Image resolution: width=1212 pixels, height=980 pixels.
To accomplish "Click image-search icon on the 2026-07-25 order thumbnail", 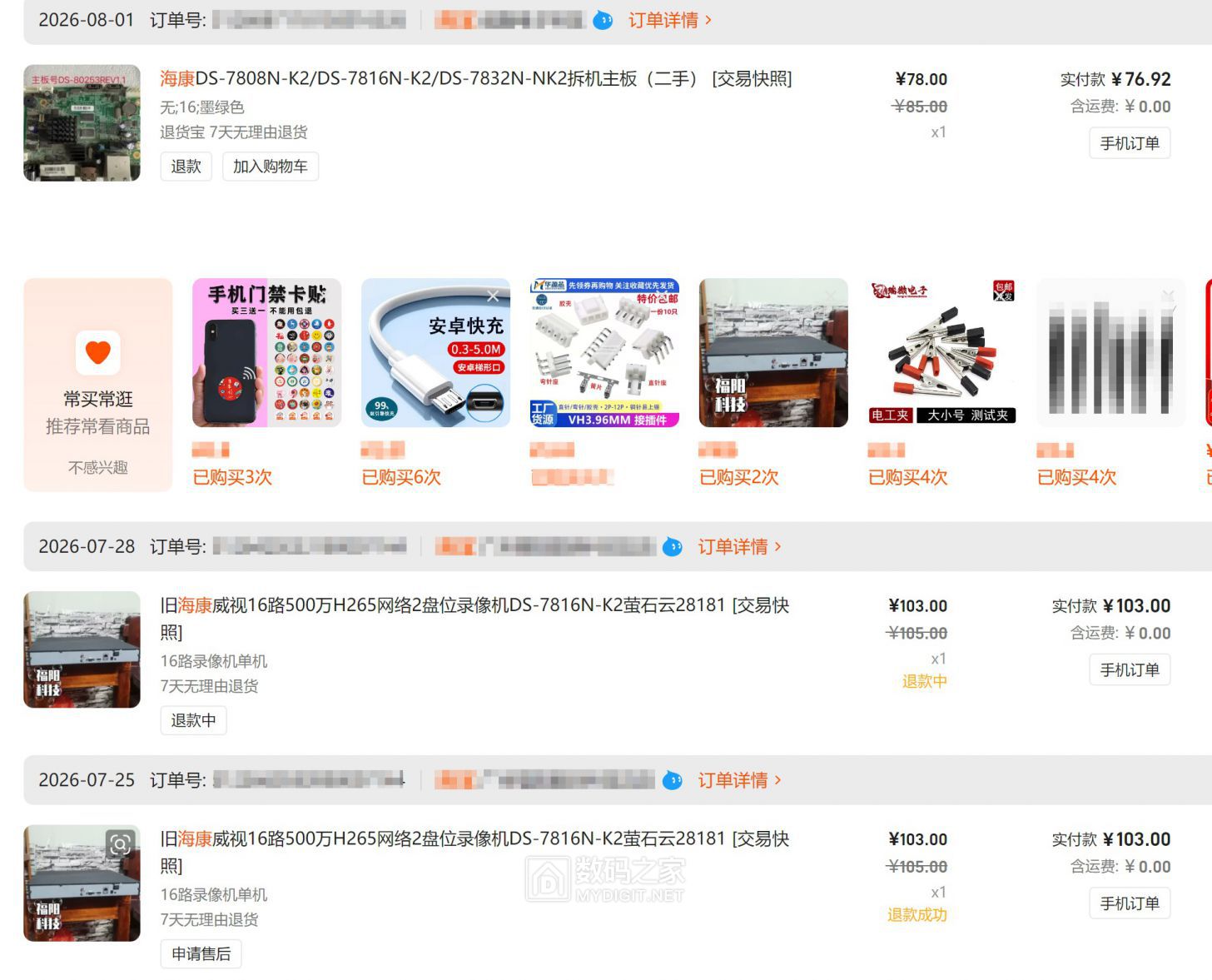I will click(x=120, y=845).
